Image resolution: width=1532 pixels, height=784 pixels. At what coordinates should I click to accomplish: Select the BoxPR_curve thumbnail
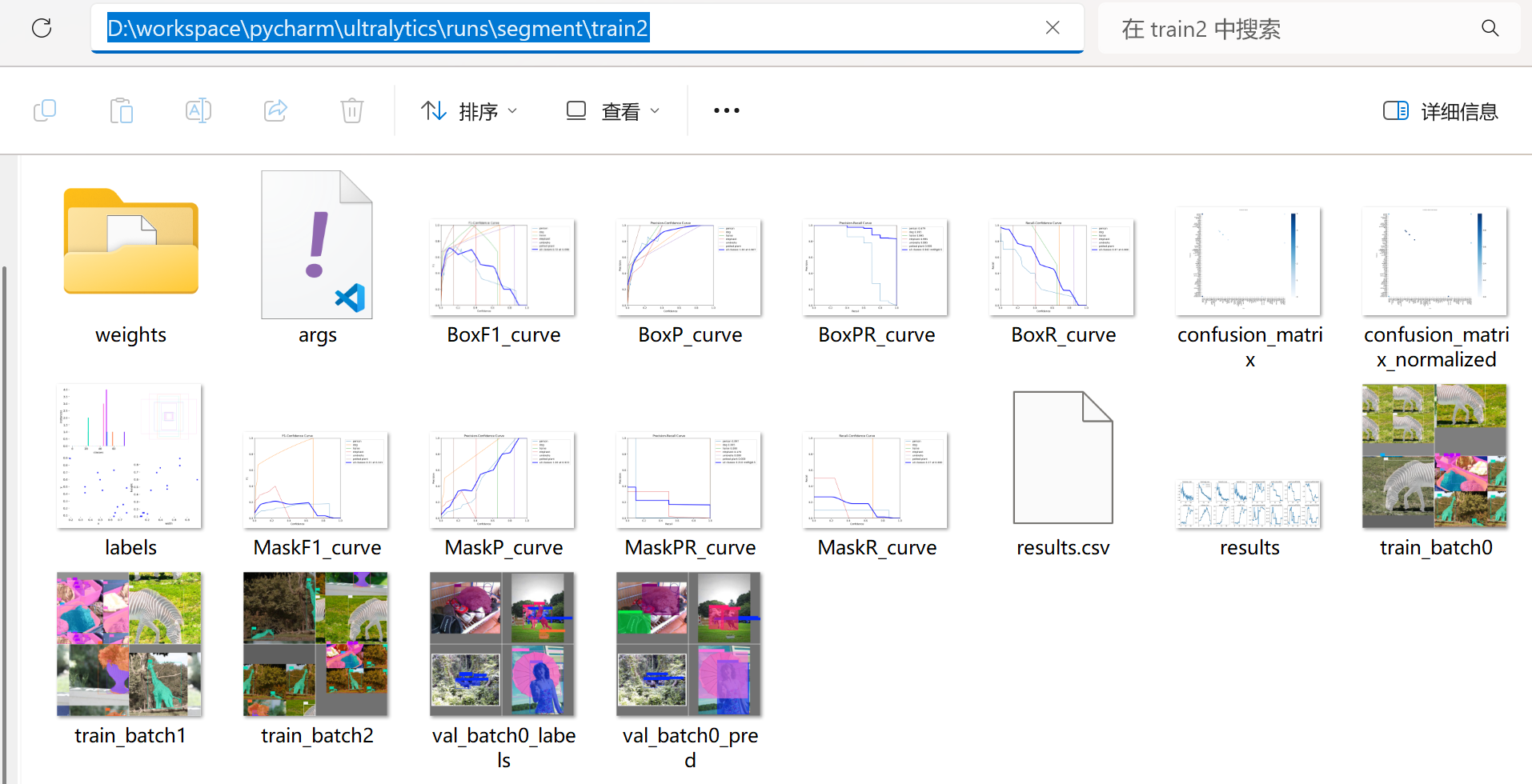pyautogui.click(x=876, y=267)
